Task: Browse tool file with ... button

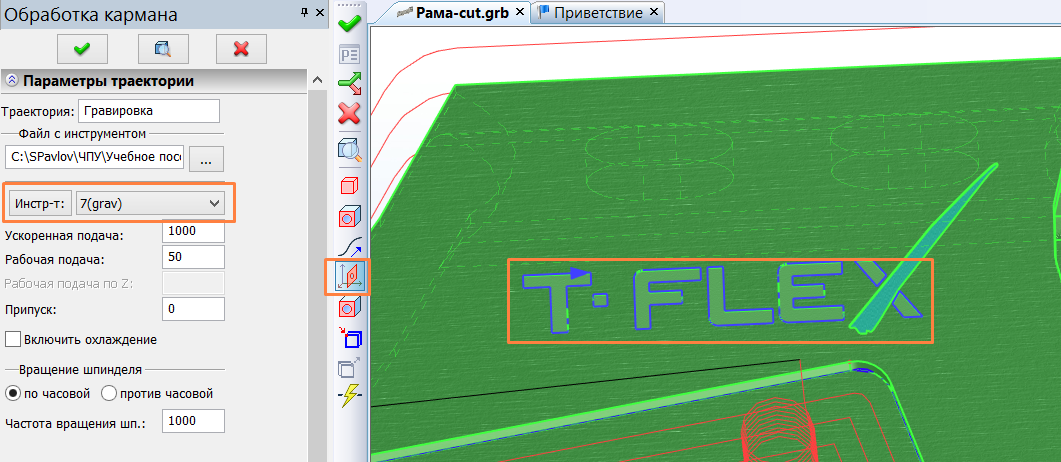Action: pyautogui.click(x=206, y=159)
